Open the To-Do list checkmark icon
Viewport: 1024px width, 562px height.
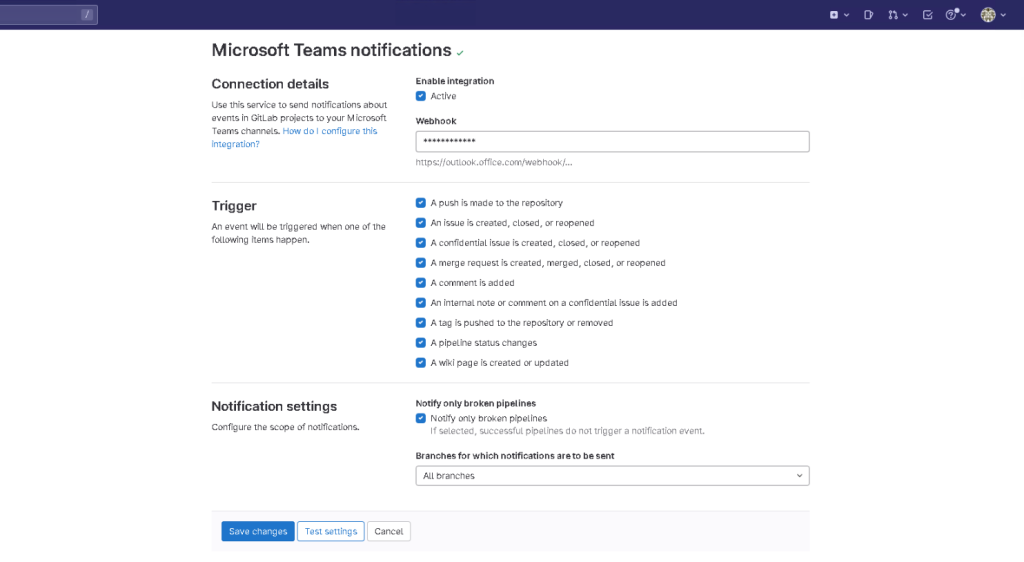click(x=927, y=15)
